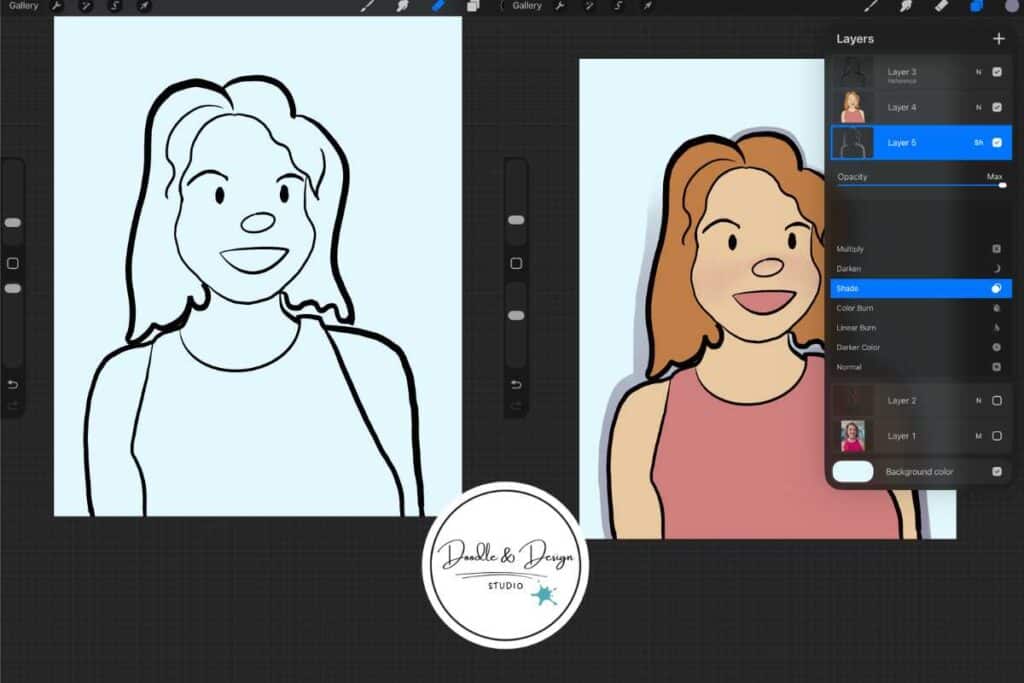Screen dimensions: 1024x683
Task: Open the Layers panel icon
Action: (x=977, y=6)
